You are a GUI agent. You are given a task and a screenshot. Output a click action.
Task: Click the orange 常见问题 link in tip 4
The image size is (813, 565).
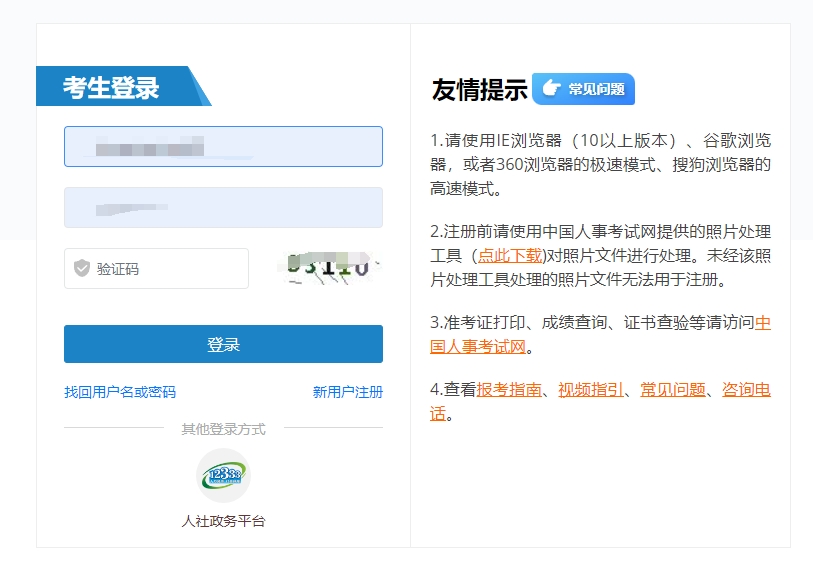[x=672, y=390]
